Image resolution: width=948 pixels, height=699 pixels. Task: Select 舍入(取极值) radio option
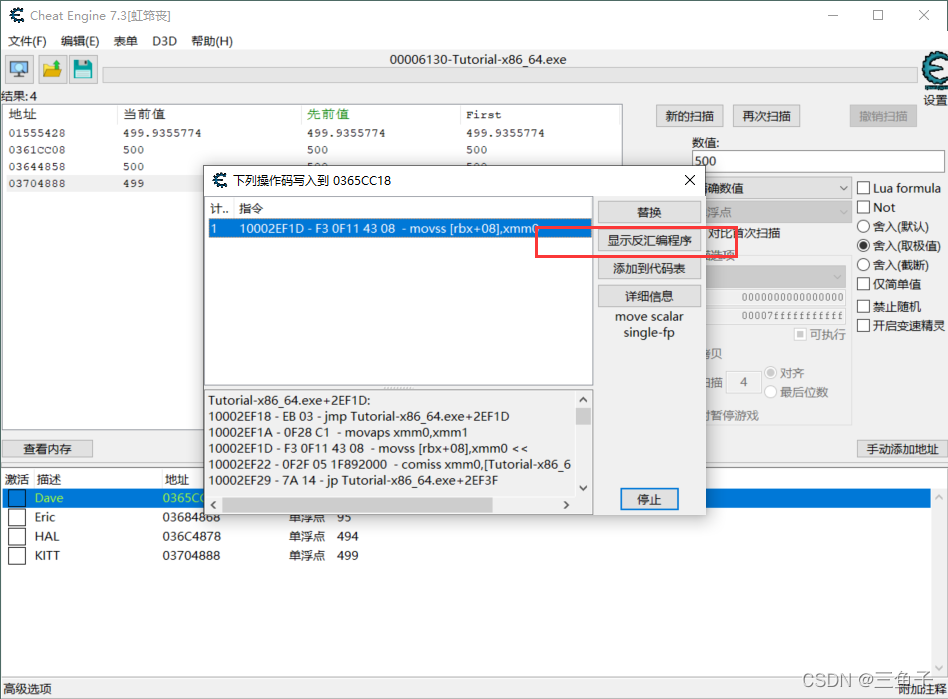[863, 245]
